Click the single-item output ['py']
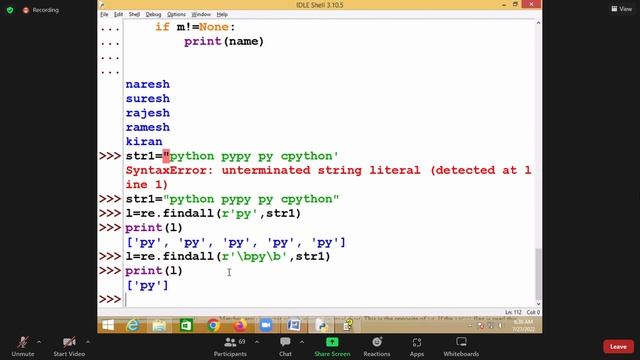 [147, 285]
